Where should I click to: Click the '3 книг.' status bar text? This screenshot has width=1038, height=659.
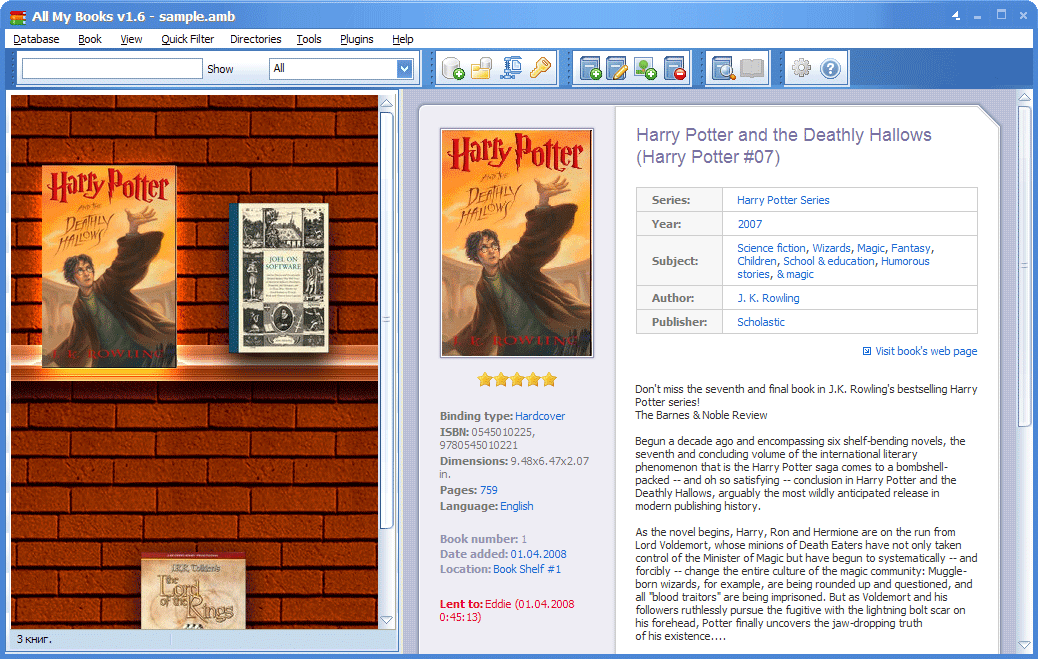tap(34, 639)
